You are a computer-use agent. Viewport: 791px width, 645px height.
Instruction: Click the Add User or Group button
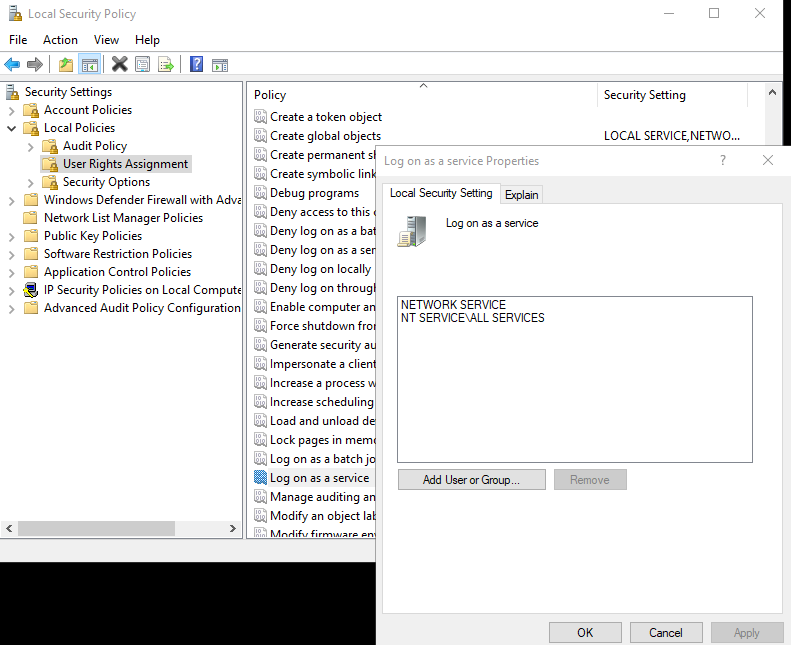tap(471, 480)
